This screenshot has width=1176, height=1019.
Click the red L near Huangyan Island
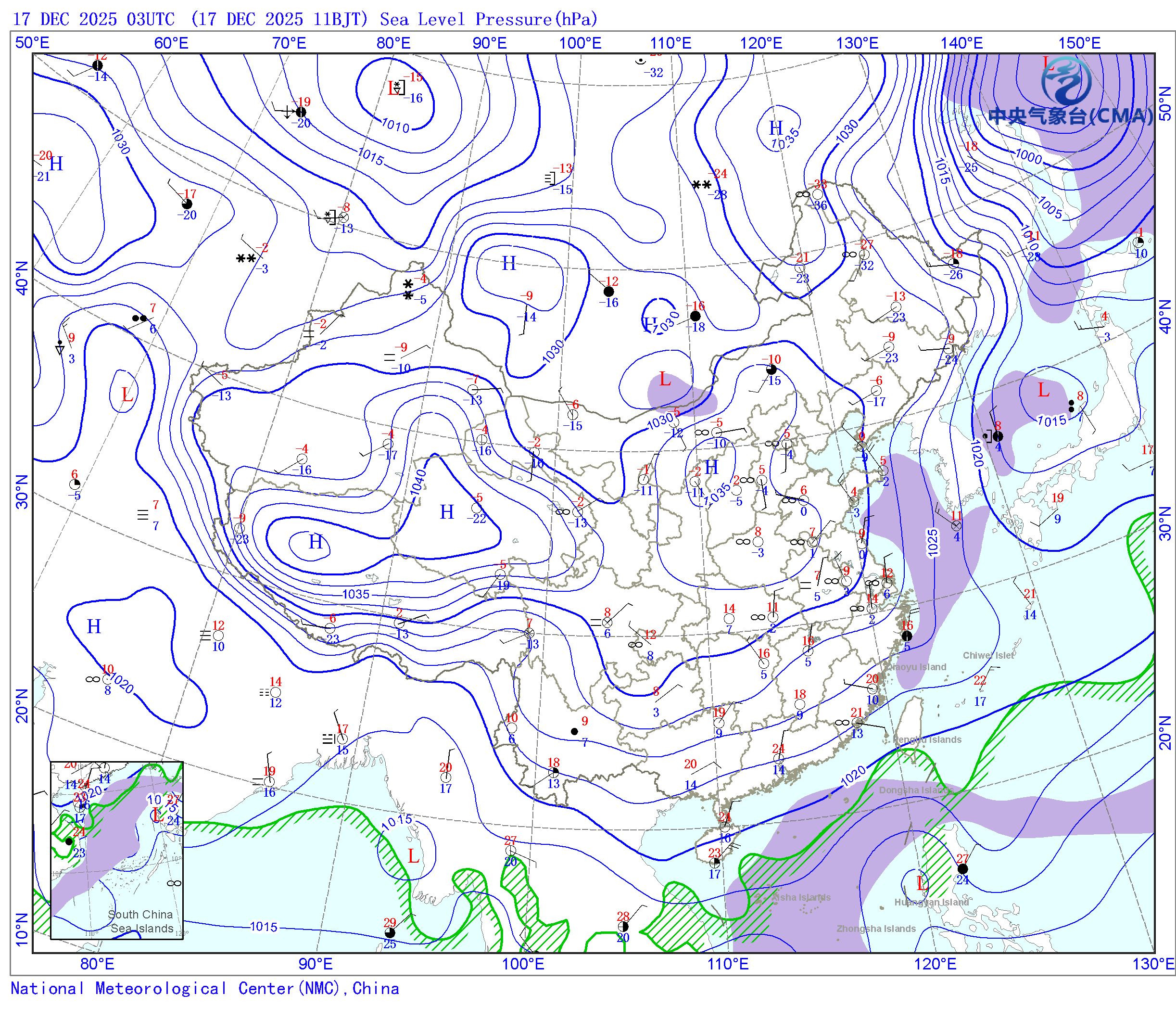pyautogui.click(x=922, y=883)
